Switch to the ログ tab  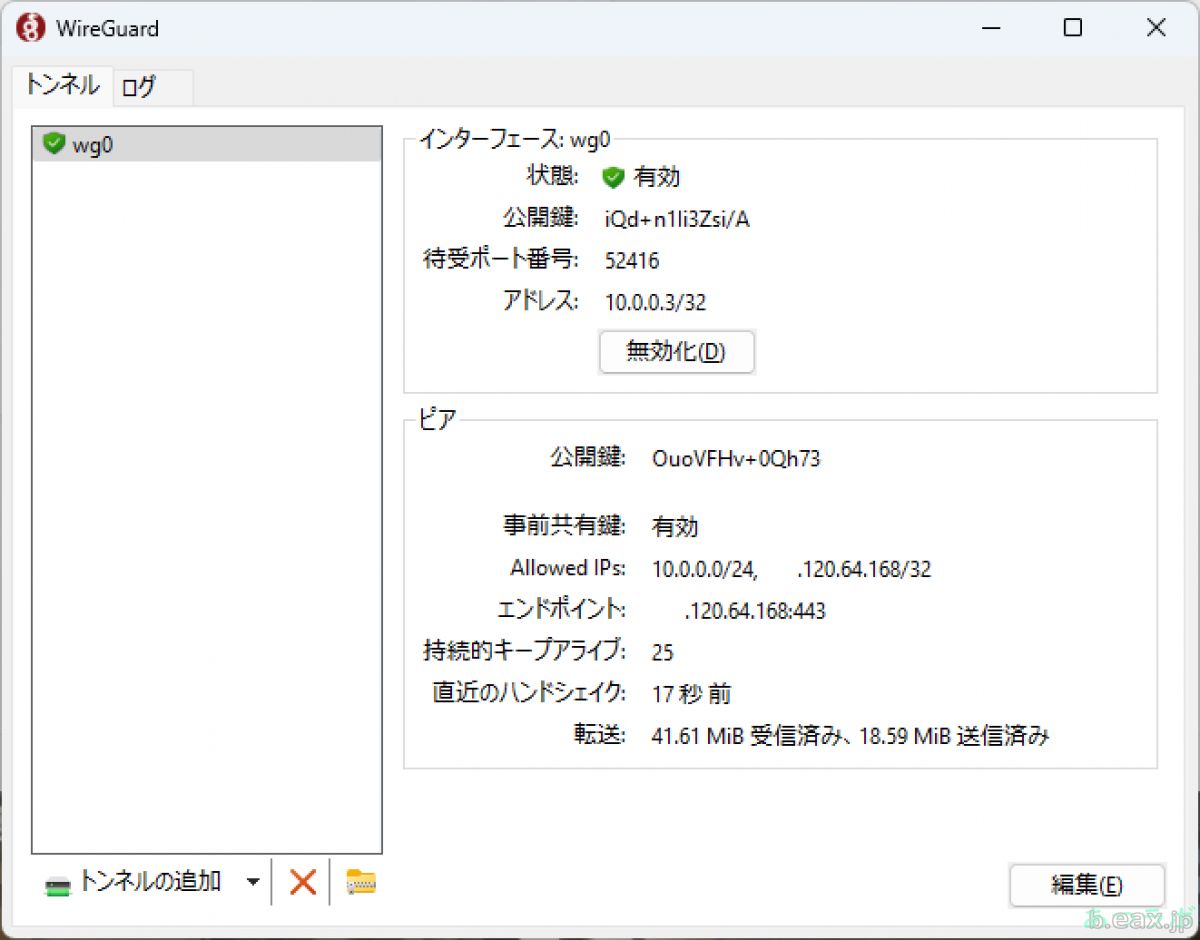138,86
